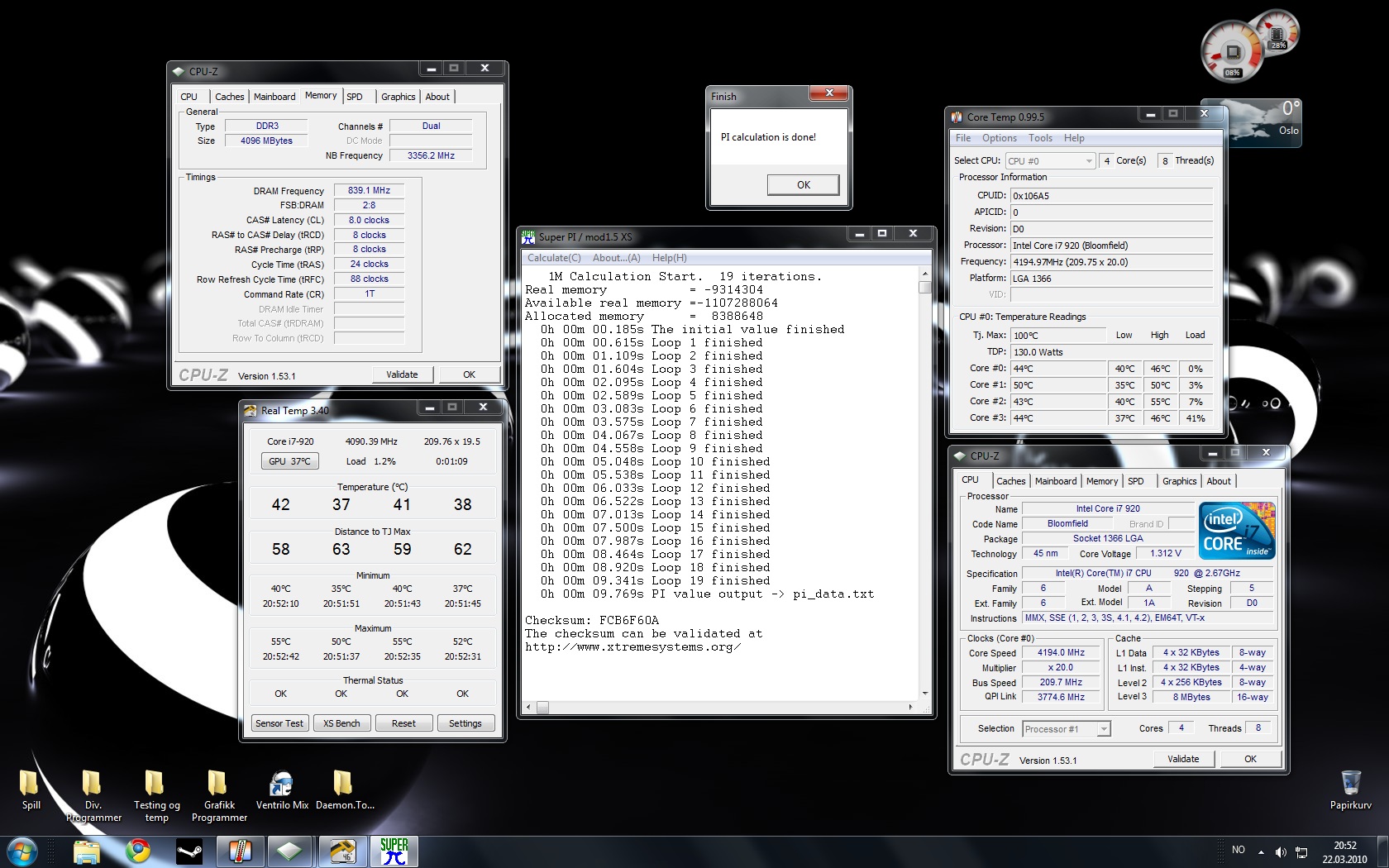Switch to Memory tab in lower CPU-Z

[1101, 481]
